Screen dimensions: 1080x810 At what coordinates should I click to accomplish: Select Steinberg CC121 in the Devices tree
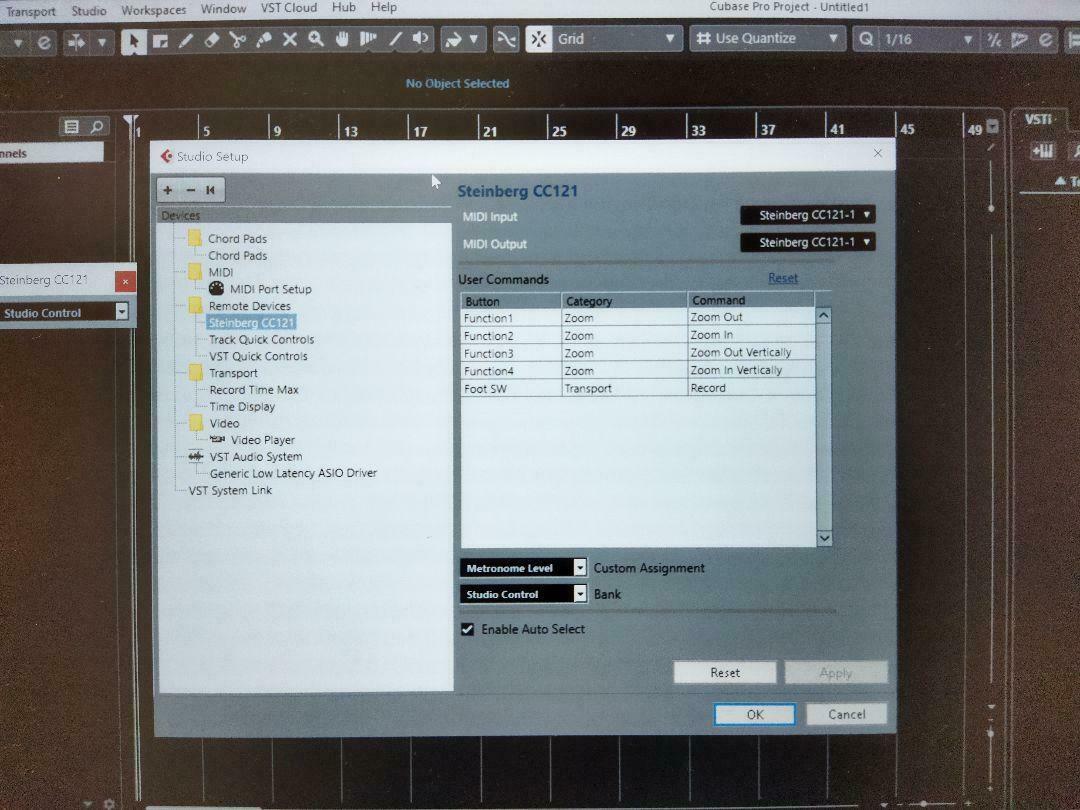click(251, 322)
